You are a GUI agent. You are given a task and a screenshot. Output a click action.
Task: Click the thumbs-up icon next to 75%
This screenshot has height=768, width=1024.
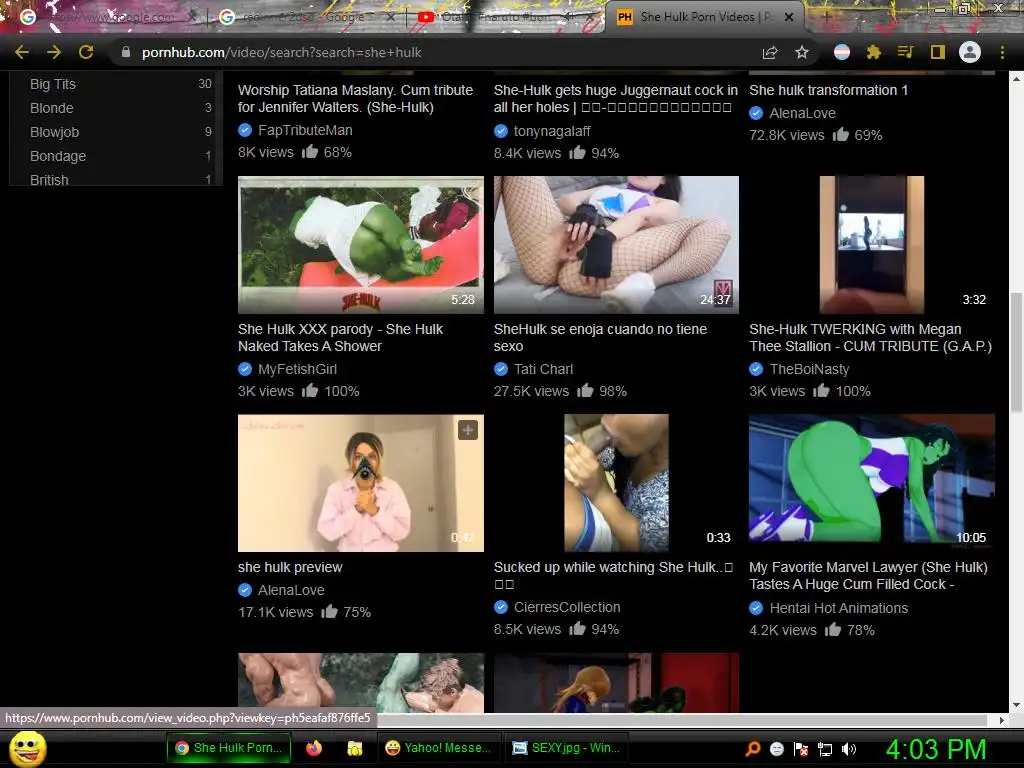(x=329, y=611)
